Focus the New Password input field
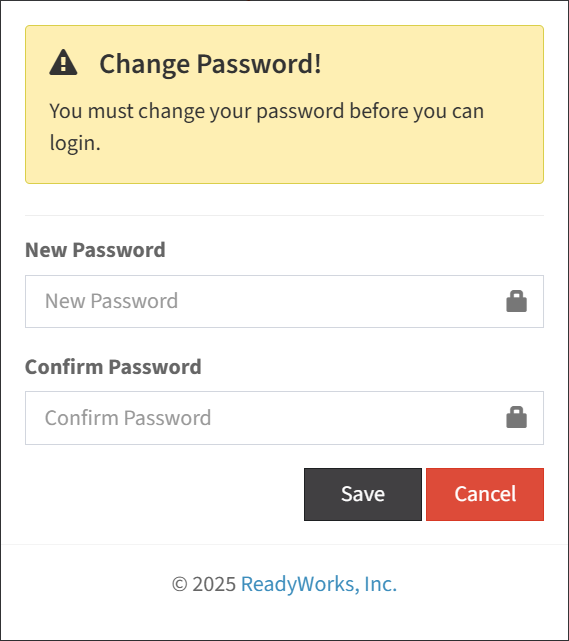 284,301
